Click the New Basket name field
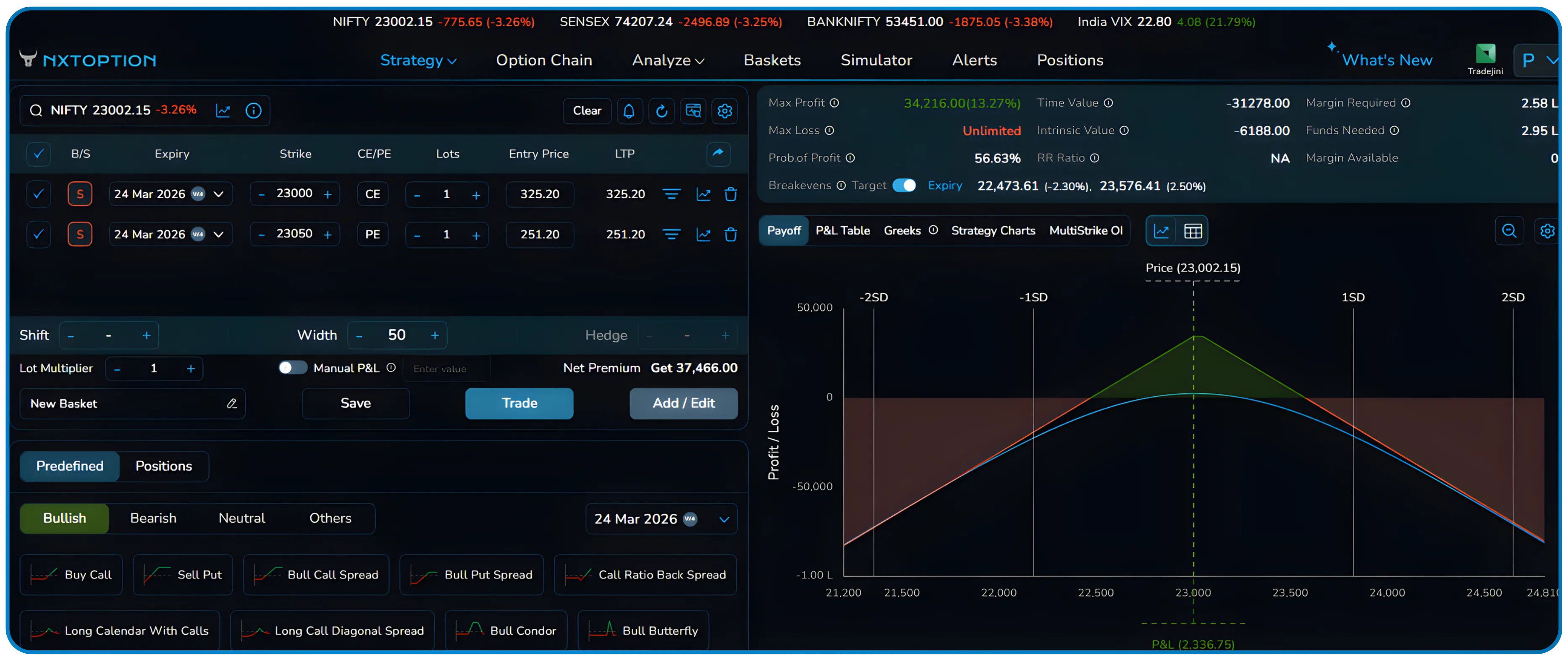 pyautogui.click(x=110, y=403)
